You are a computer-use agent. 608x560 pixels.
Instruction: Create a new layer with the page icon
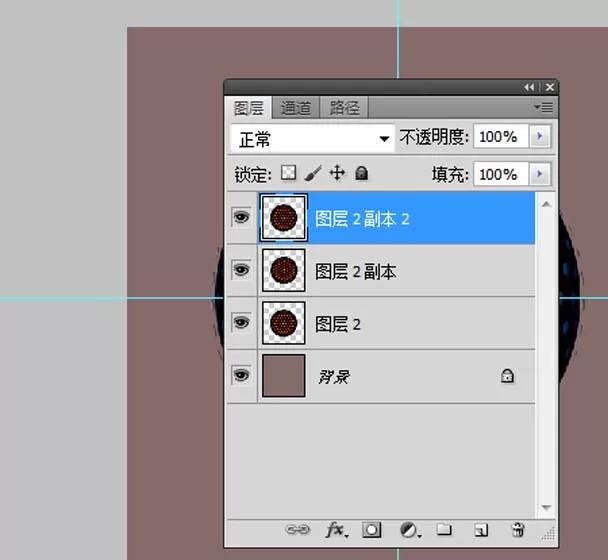point(481,530)
